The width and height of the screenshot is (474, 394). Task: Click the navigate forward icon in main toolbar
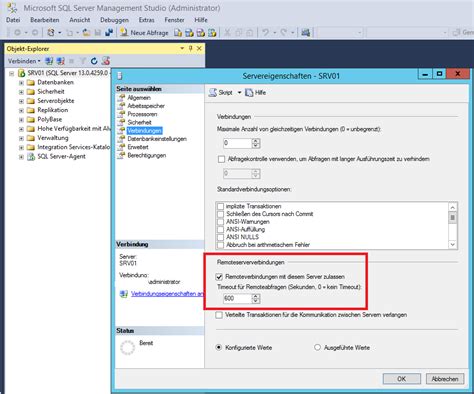[x=35, y=33]
